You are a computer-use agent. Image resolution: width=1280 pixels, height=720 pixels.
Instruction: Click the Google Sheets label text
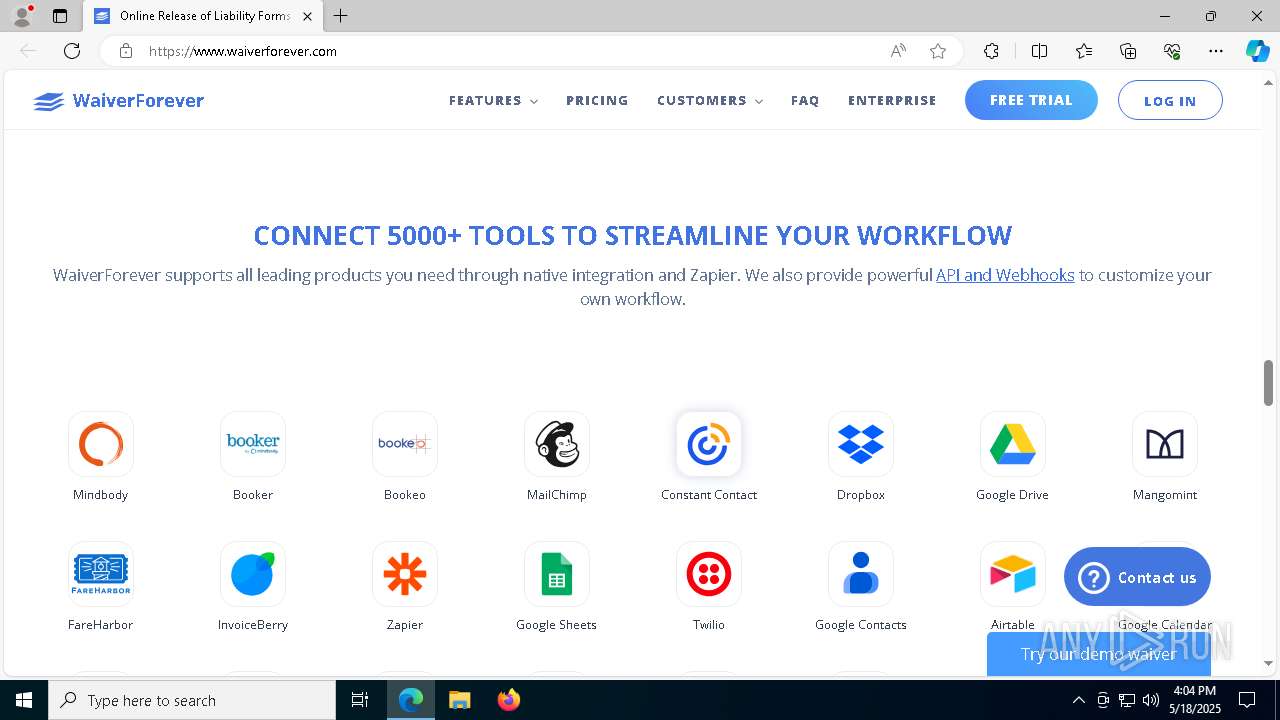pos(557,625)
